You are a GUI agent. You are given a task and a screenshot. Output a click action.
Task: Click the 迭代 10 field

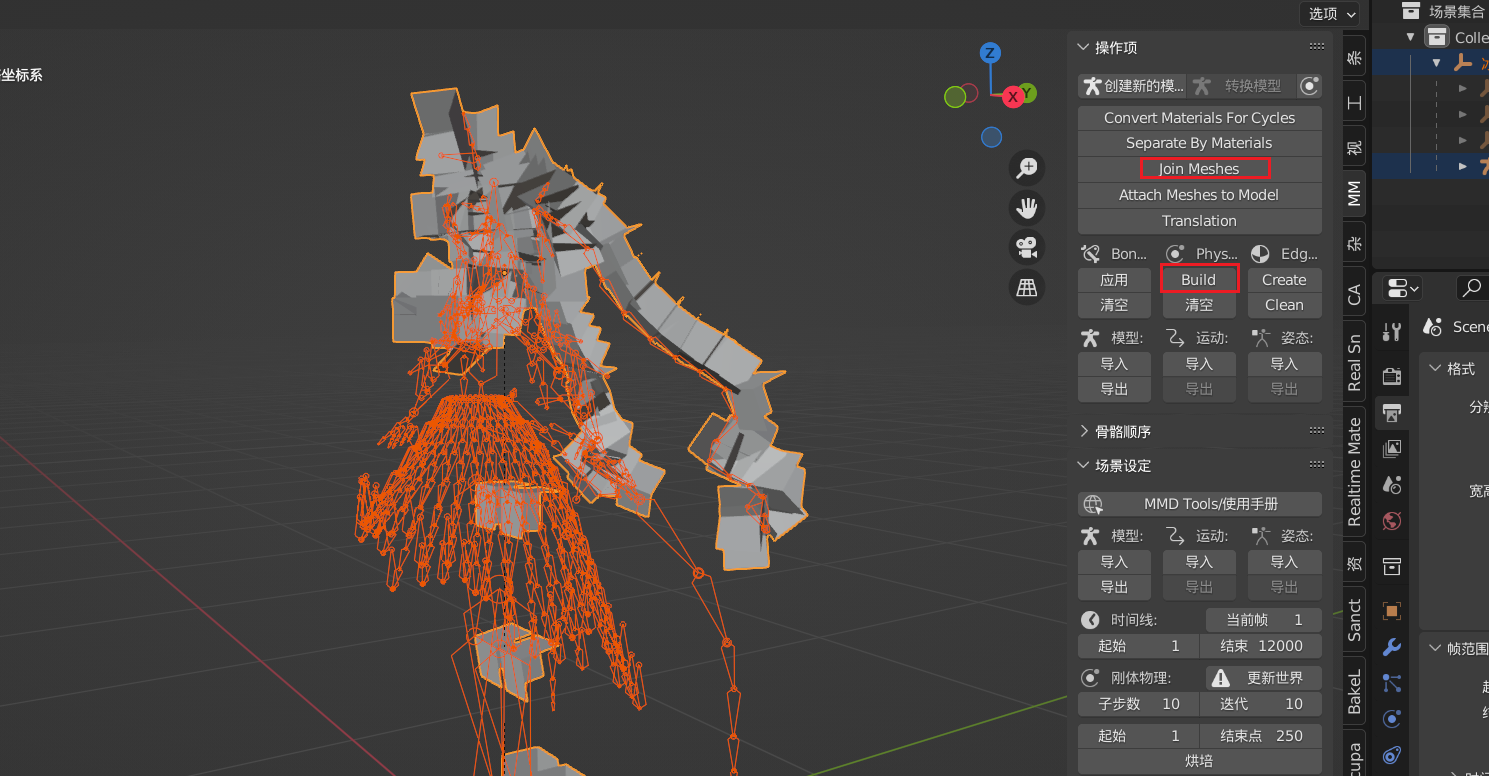[x=1261, y=704]
